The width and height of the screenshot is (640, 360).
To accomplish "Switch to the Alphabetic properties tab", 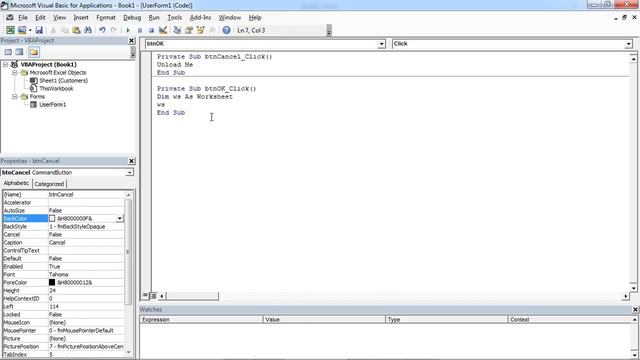I will [x=16, y=183].
